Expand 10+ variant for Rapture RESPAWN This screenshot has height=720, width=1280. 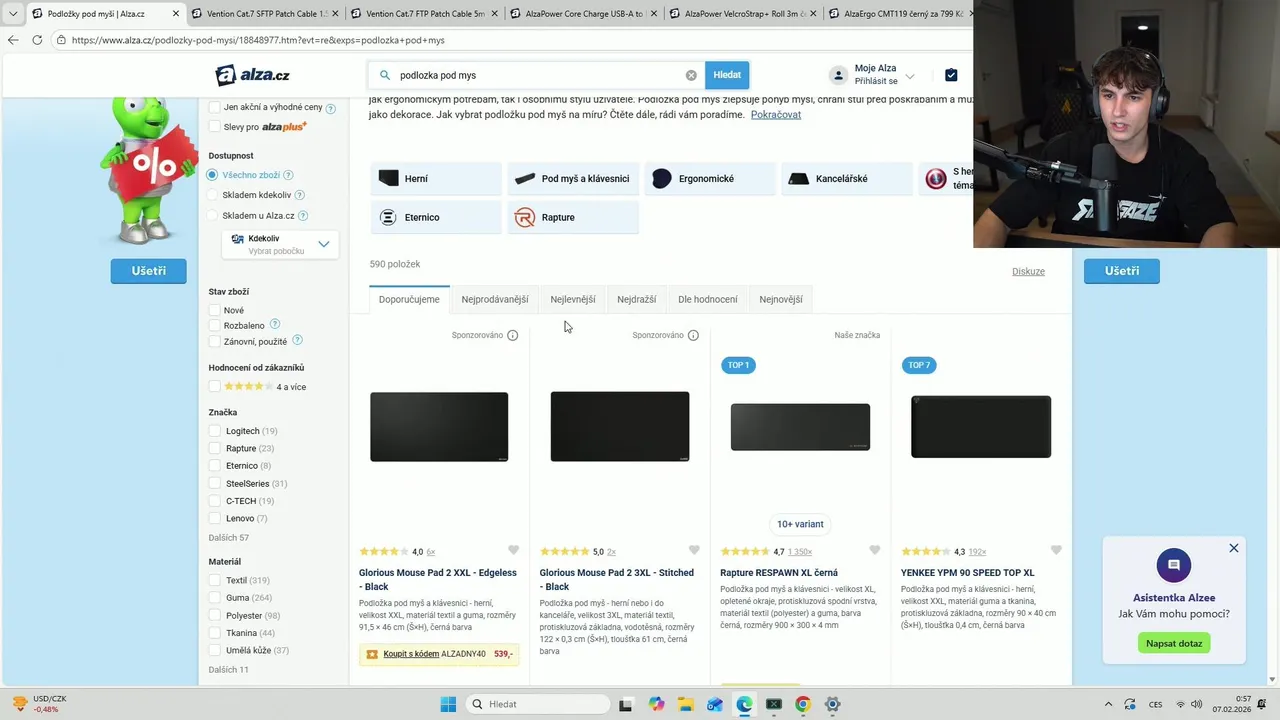point(800,524)
